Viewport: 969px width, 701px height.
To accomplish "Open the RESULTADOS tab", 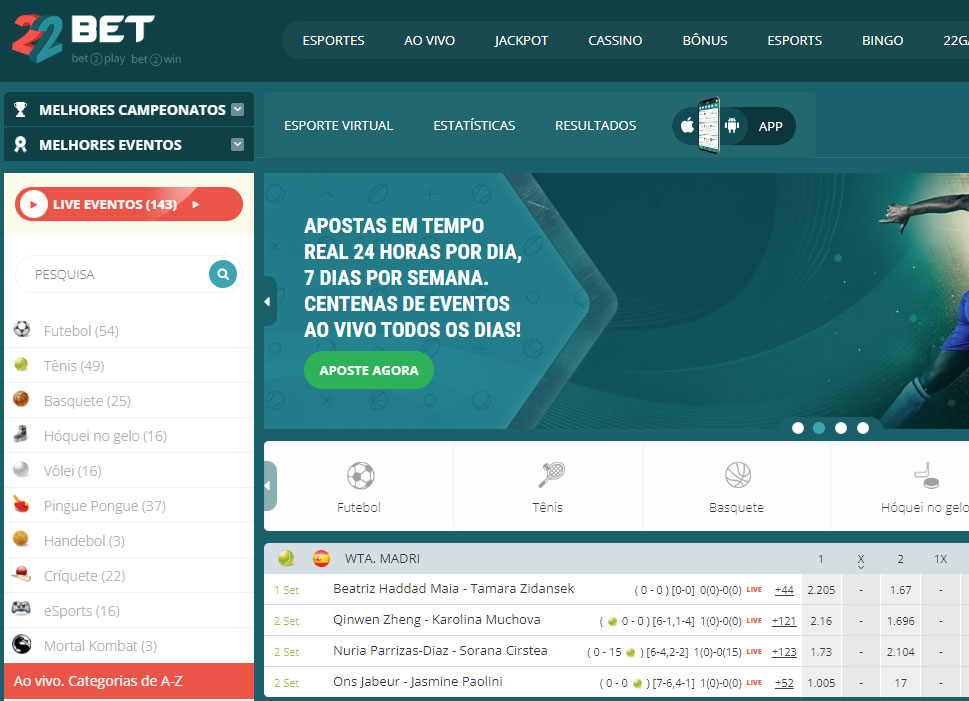I will coord(595,125).
